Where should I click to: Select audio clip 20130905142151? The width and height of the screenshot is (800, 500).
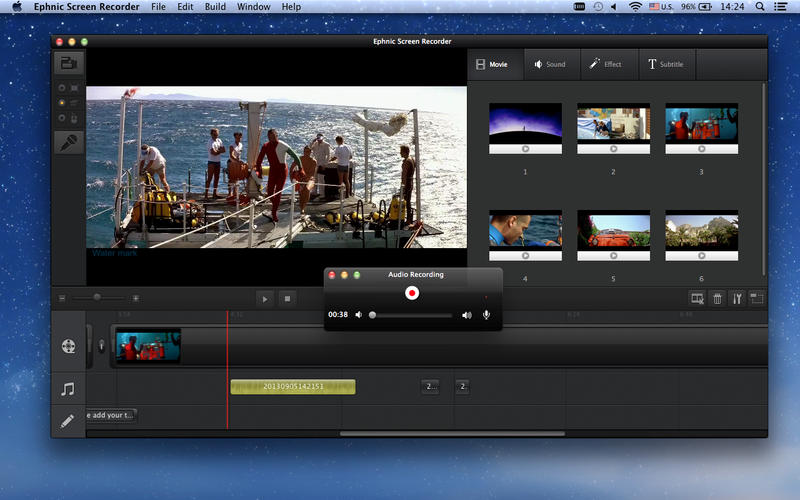(x=293, y=387)
